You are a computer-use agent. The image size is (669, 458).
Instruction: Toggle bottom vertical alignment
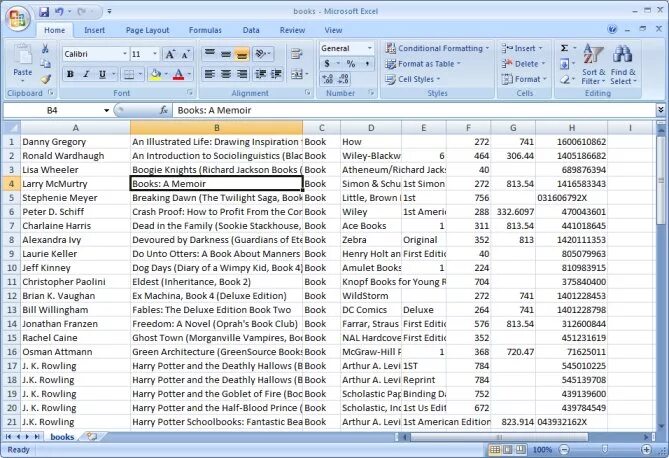242,54
